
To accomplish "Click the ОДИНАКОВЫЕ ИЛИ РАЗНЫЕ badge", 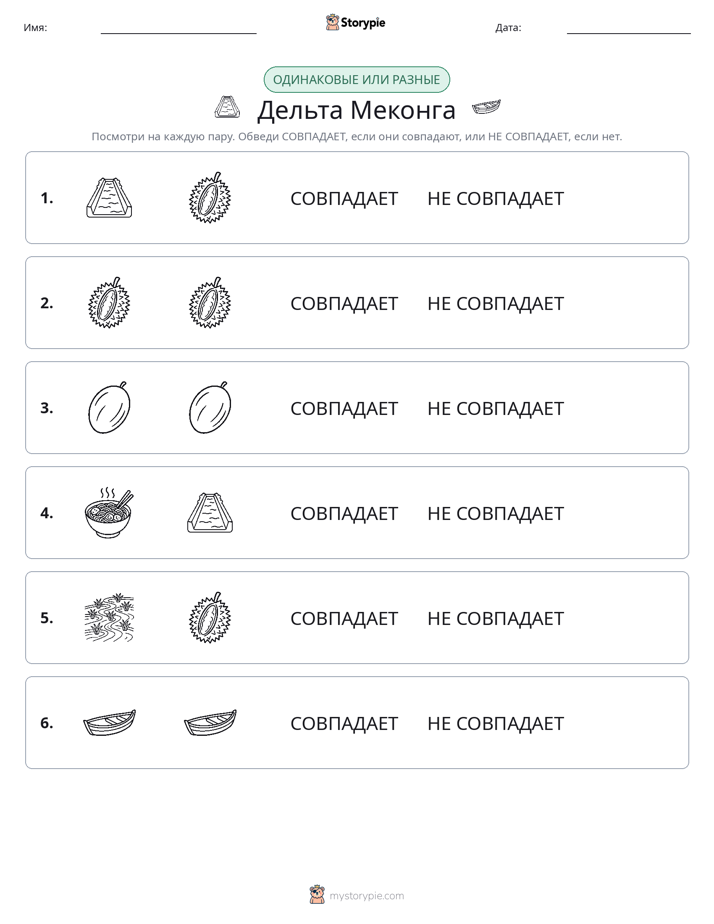I will click(x=356, y=80).
